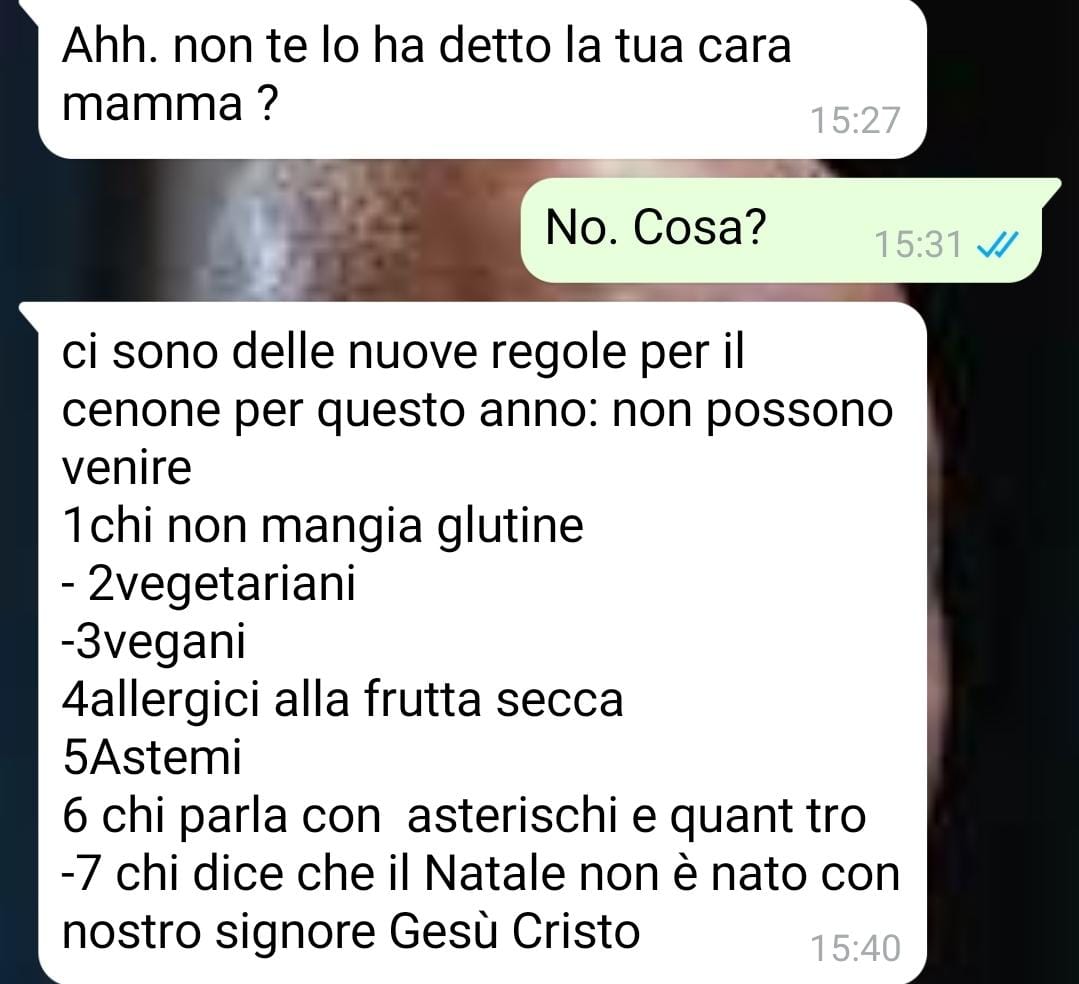Tap the green bubble's pointed tail
Screen dimensions: 1079x984
1051,190
